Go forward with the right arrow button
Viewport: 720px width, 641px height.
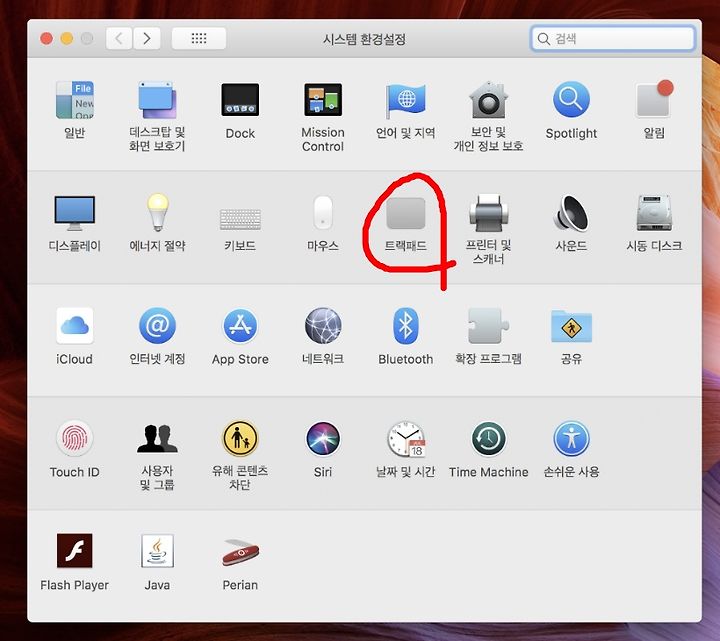[147, 38]
